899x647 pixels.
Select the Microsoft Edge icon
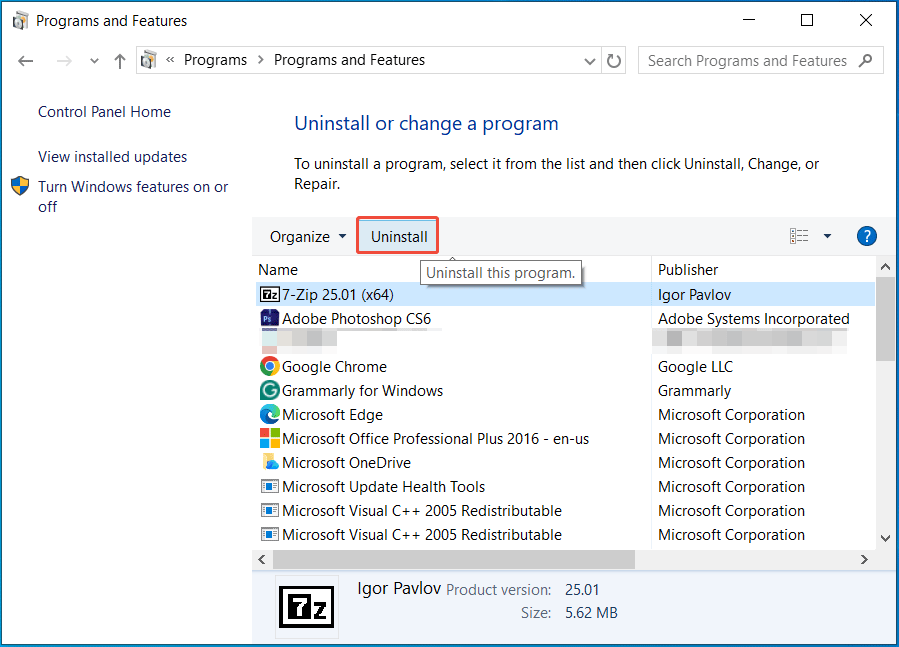[269, 414]
